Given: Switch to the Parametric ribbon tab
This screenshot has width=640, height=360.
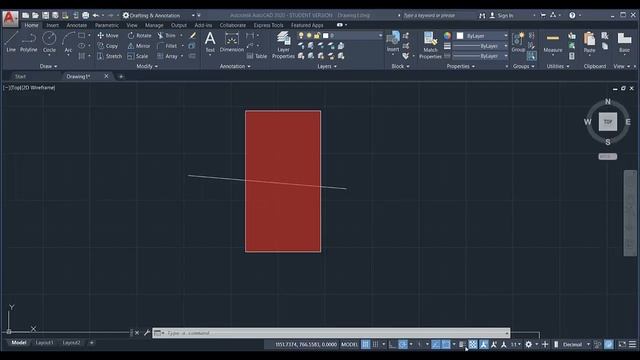Looking at the screenshot, I should 107,25.
